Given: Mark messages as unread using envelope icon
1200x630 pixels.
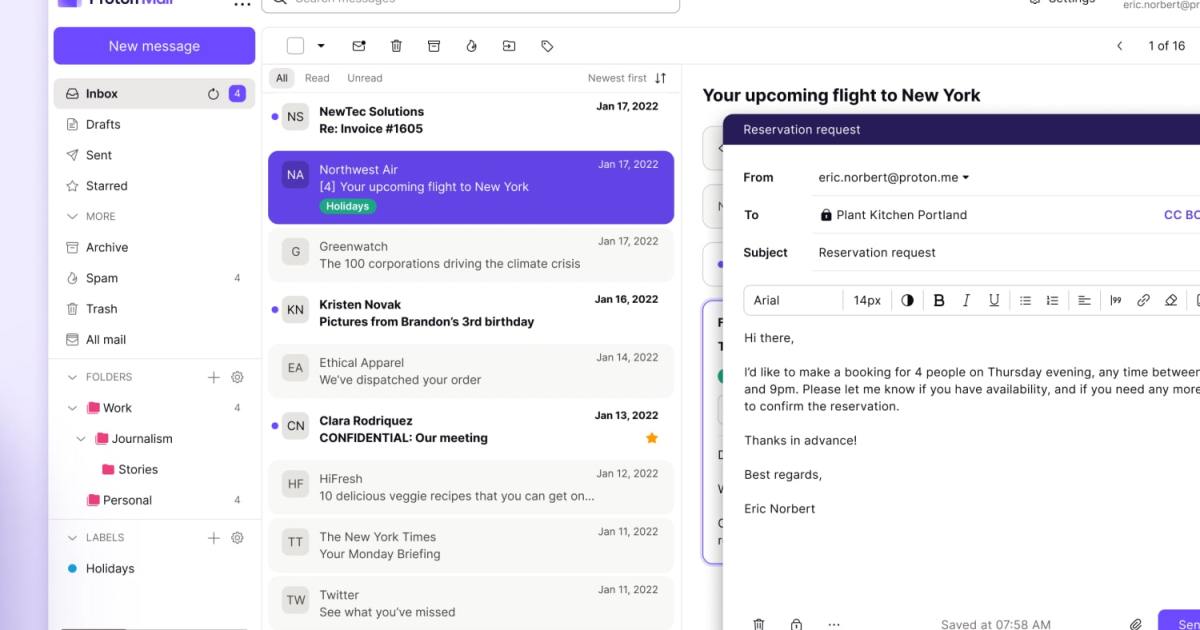Looking at the screenshot, I should click(x=359, y=46).
